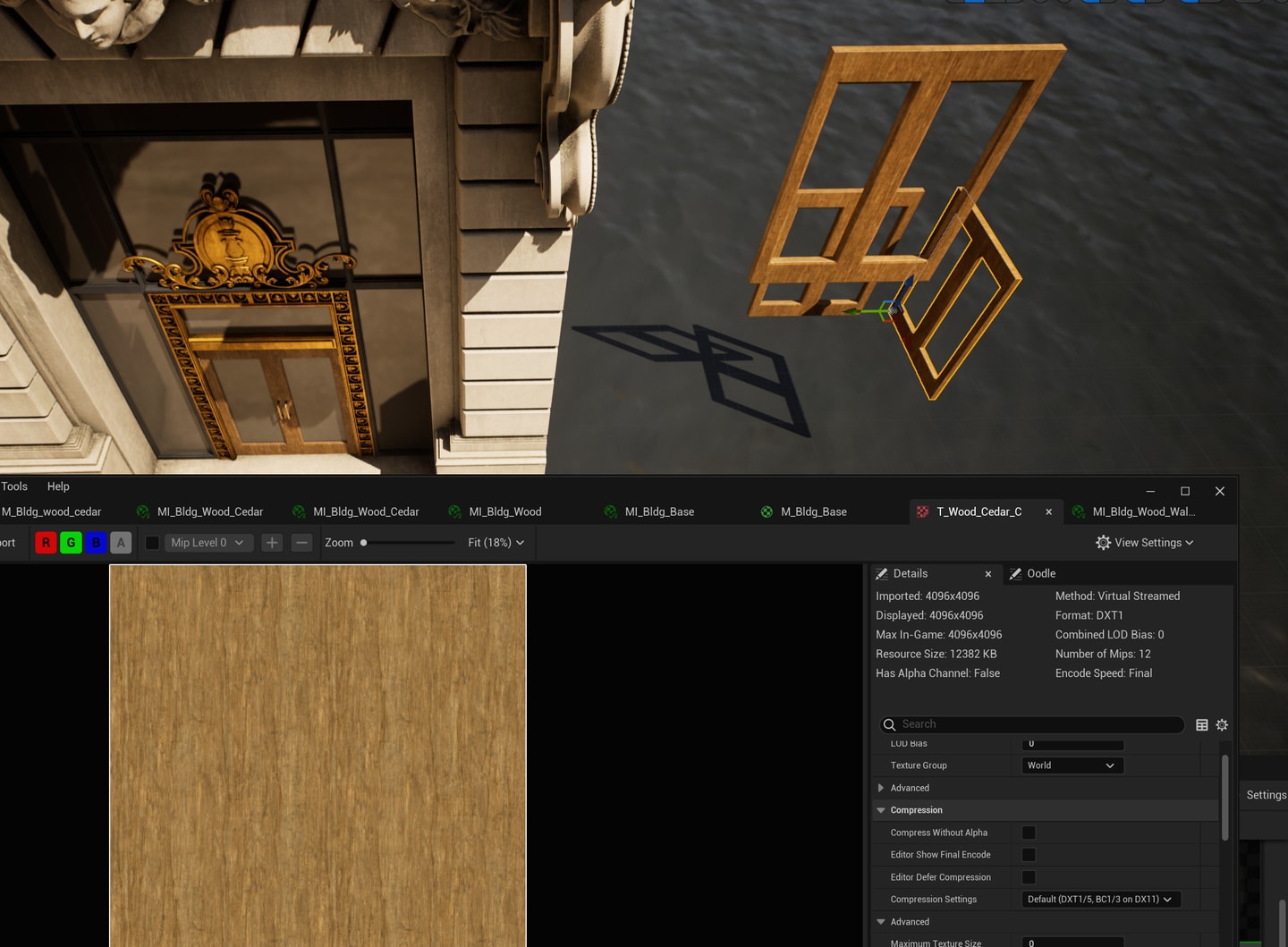The width and height of the screenshot is (1288, 947).
Task: Open the Fit (18%) zoom options
Action: (x=496, y=543)
